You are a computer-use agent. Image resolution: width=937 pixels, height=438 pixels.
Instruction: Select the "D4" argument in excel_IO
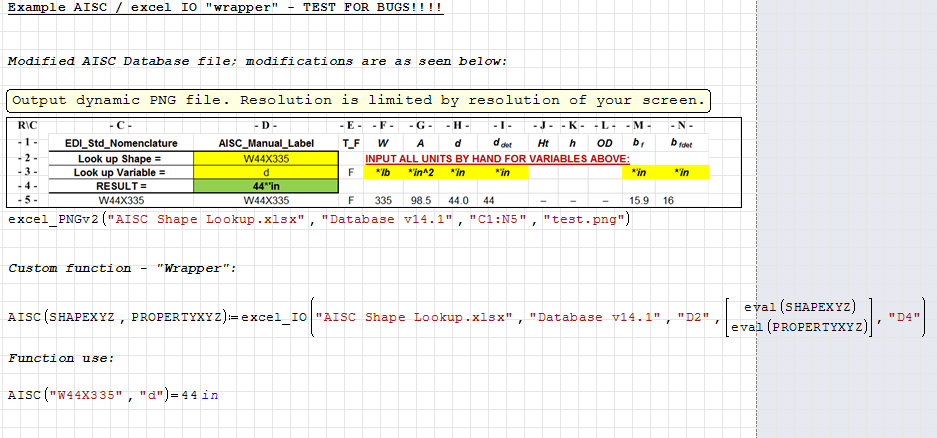pyautogui.click(x=904, y=317)
